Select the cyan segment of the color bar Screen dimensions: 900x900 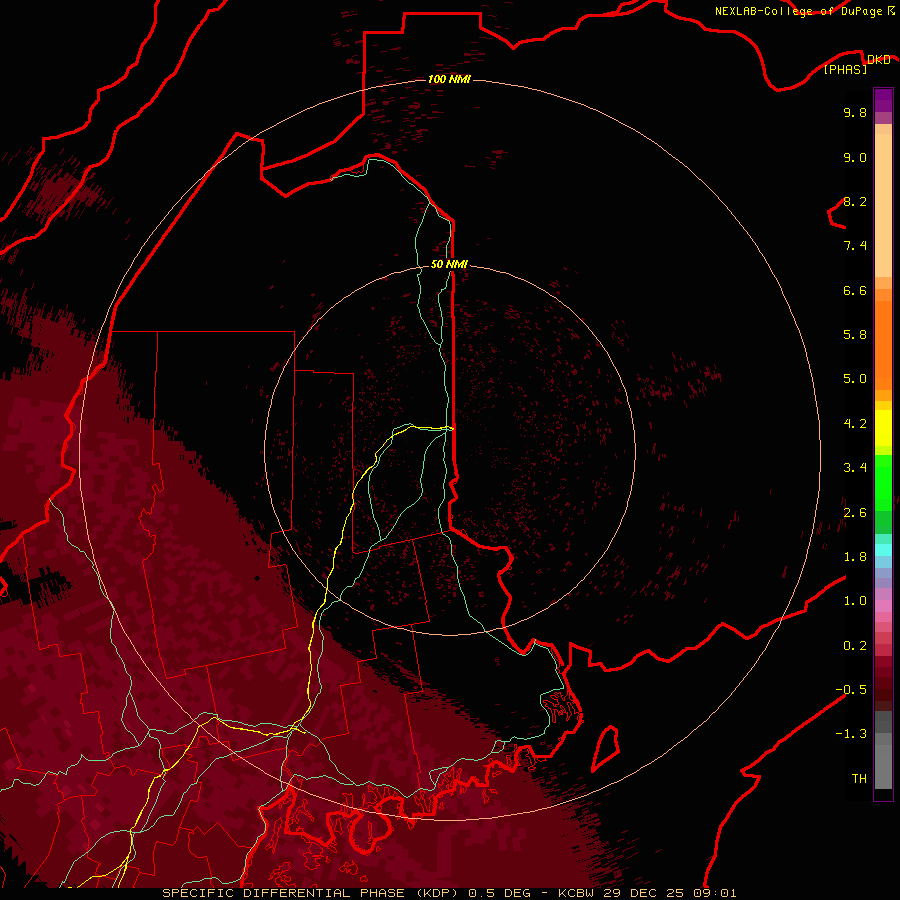(883, 550)
